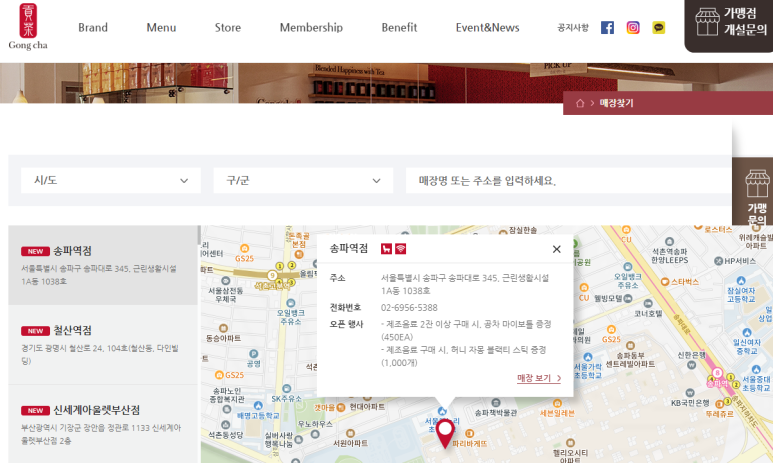The width and height of the screenshot is (773, 463).
Task: Click the Wi-Fi icon in the popup
Action: pos(401,249)
